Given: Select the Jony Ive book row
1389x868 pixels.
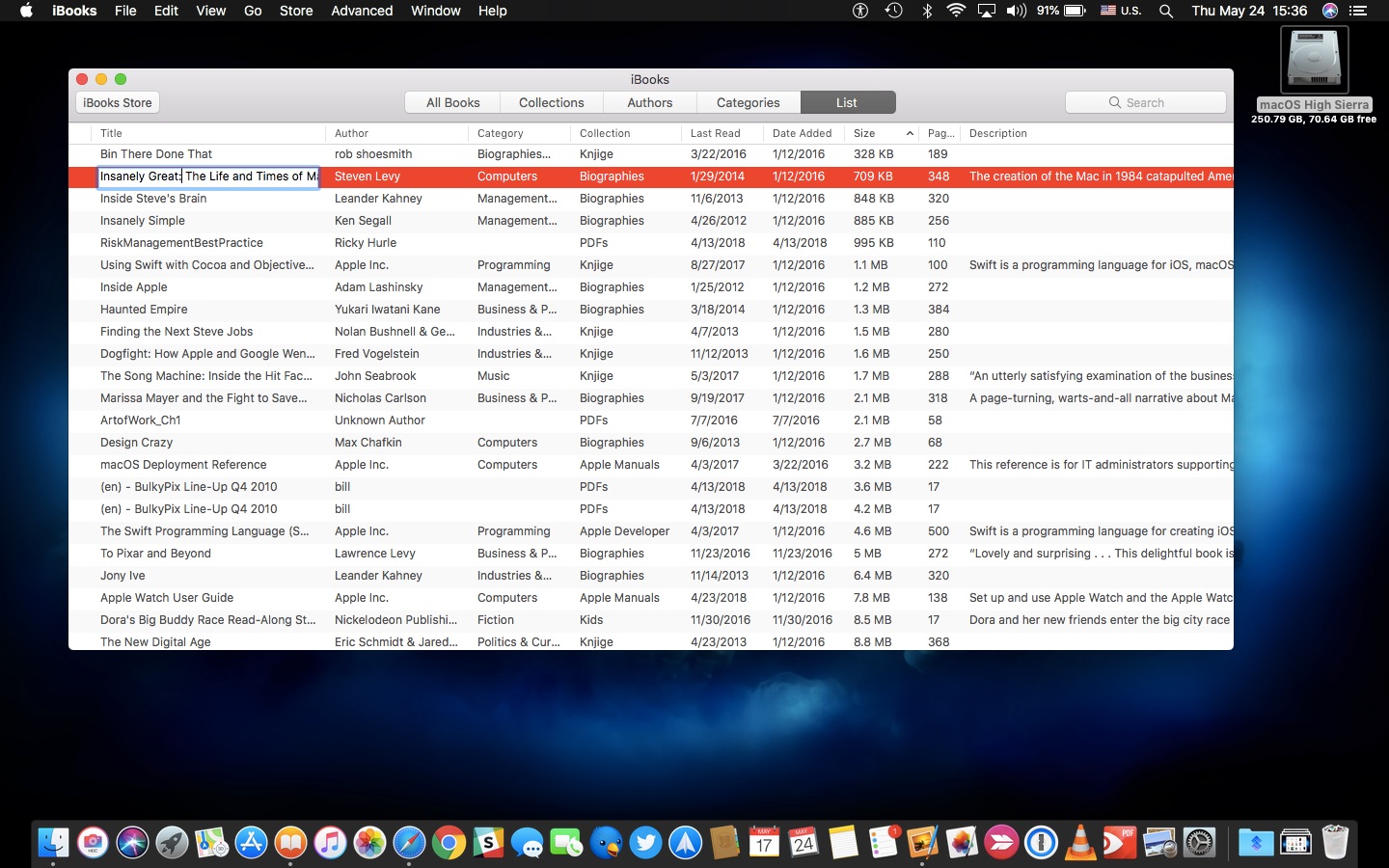Looking at the screenshot, I should 651,576.
